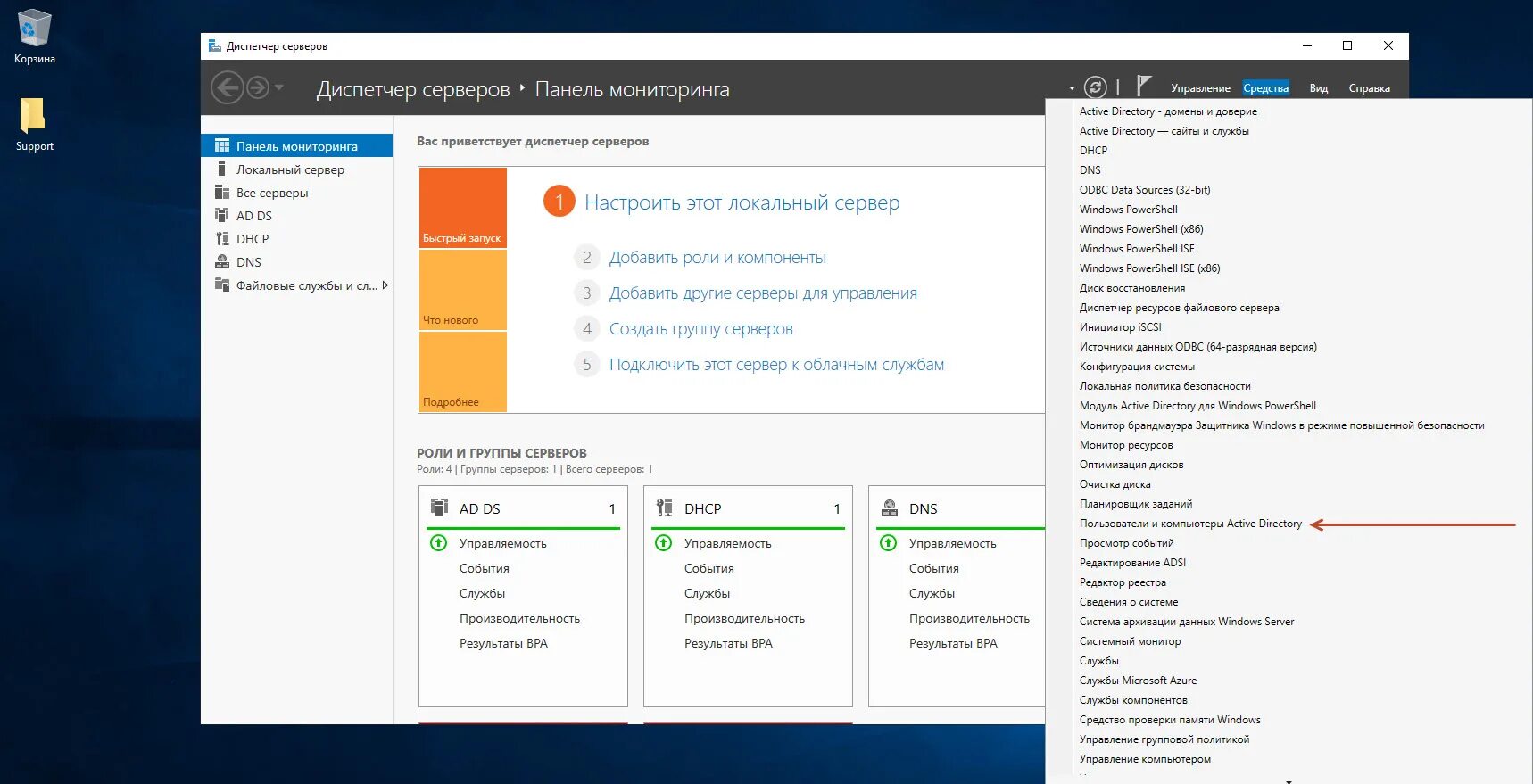Open DHCP from the Средства menu
The height and width of the screenshot is (784, 1533).
click(1093, 151)
